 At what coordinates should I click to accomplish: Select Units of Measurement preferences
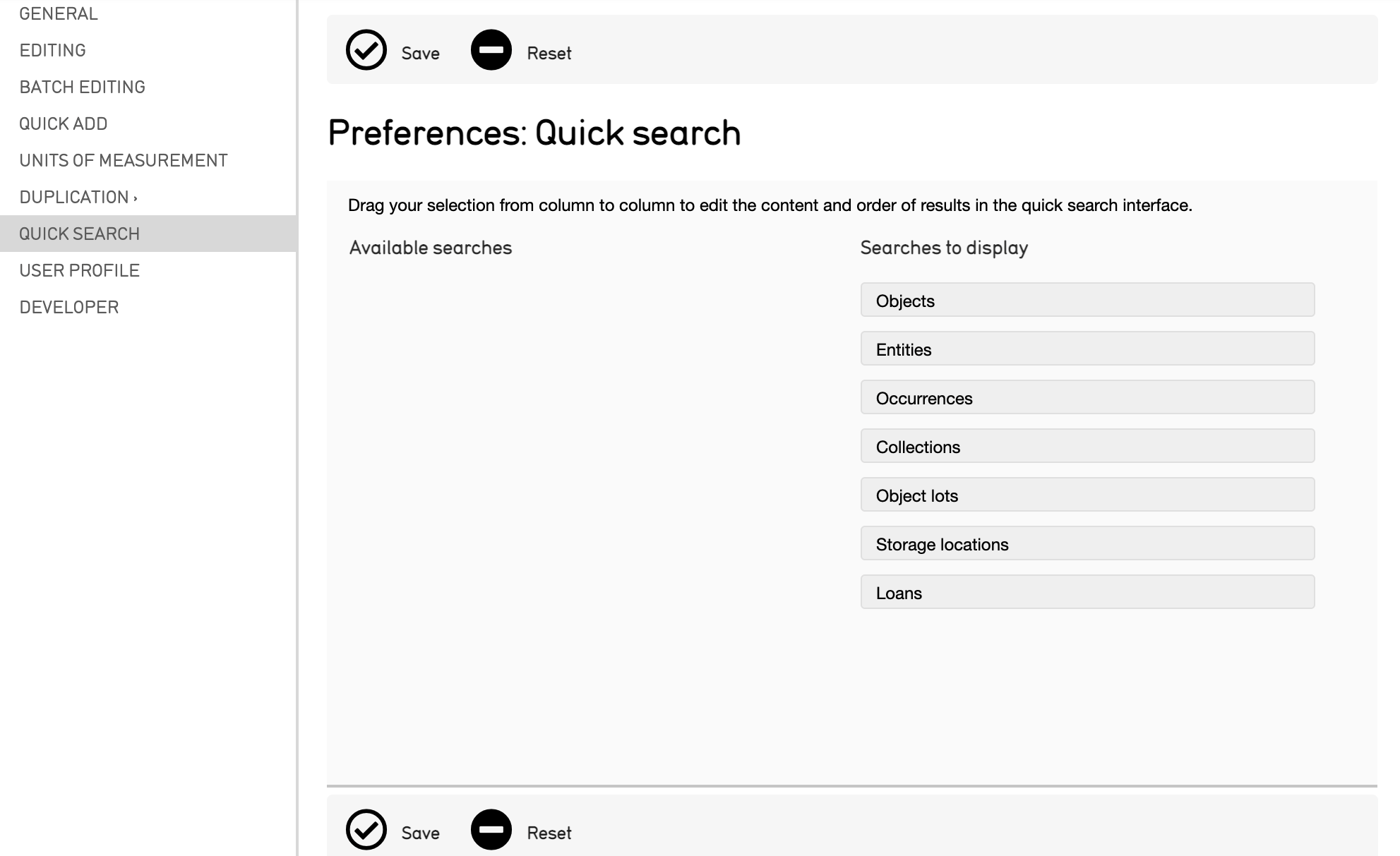124,160
